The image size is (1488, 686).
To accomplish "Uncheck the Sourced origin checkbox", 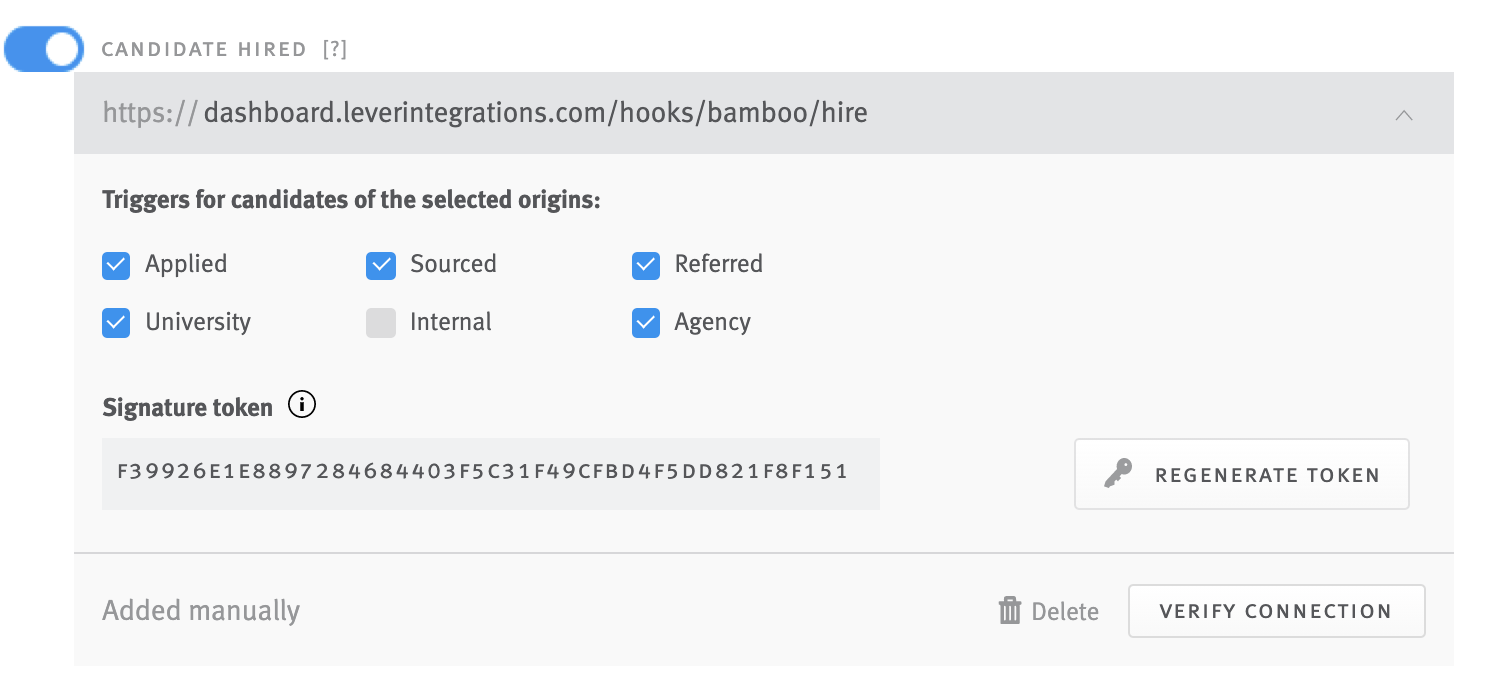I will click(x=381, y=265).
